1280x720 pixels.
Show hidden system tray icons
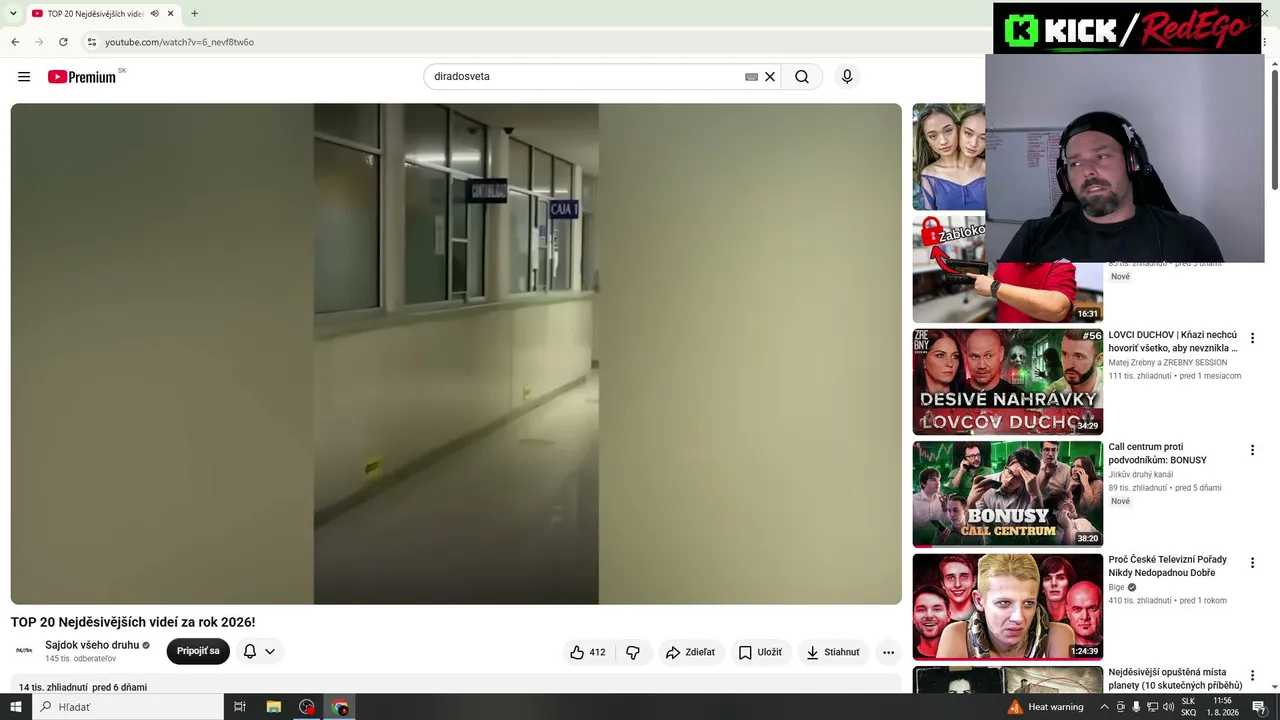1104,707
